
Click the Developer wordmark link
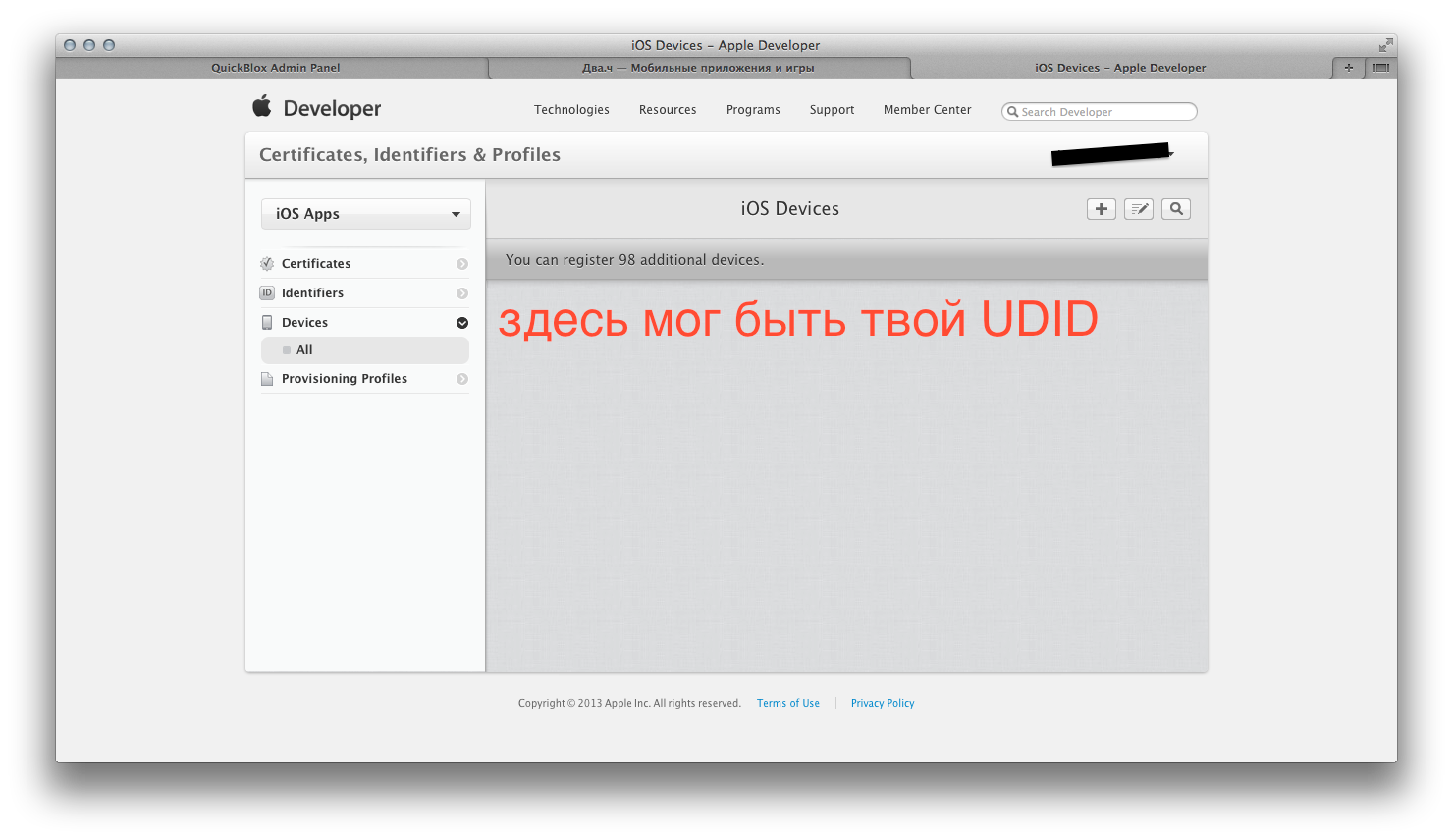[x=332, y=109]
